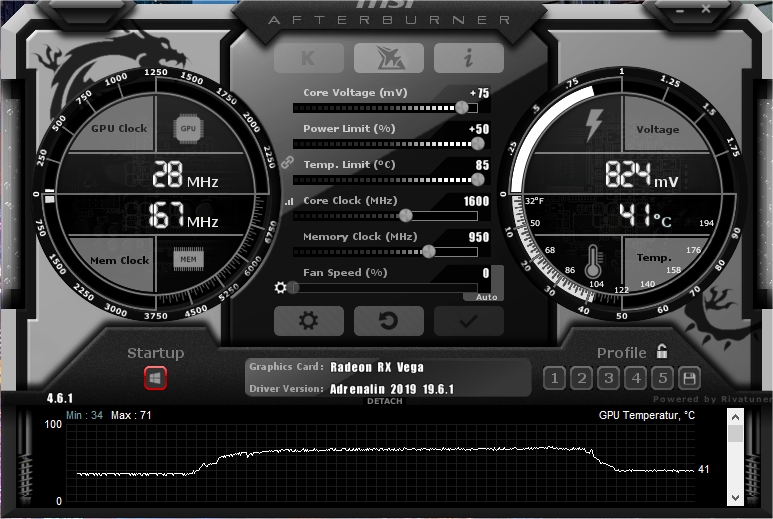Click the Core Clock slider handle
773x519 pixels.
405,215
